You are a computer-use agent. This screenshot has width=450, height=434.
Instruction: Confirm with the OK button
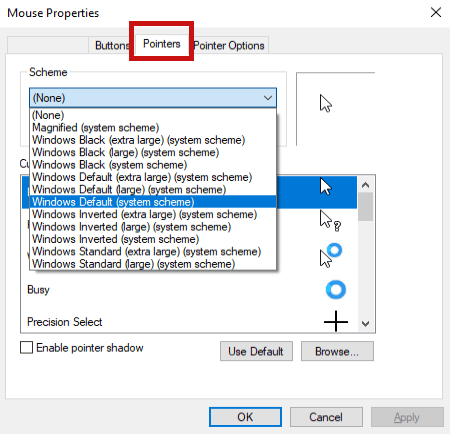pyautogui.click(x=245, y=417)
